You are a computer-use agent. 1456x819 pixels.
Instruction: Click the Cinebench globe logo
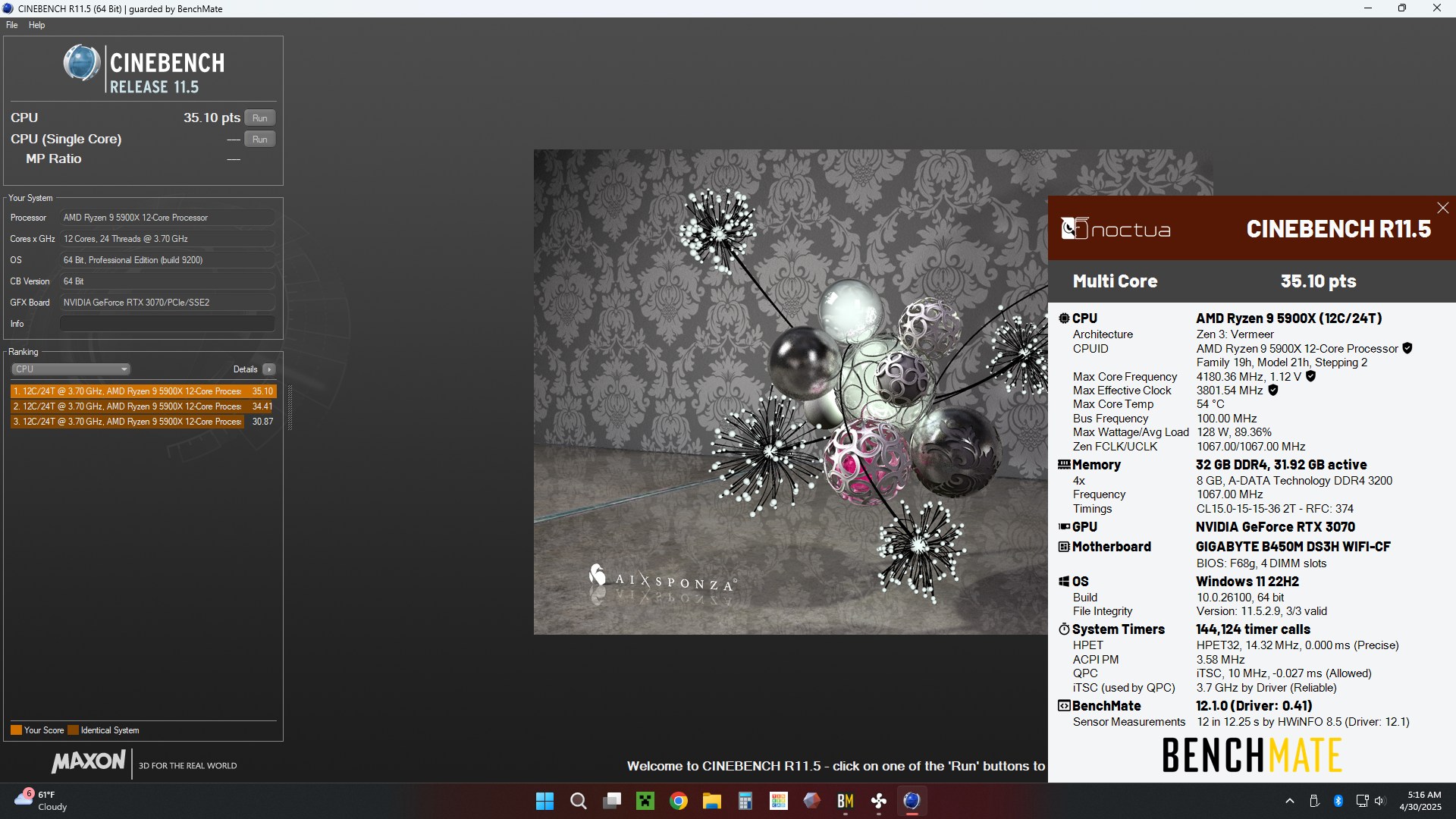[82, 63]
